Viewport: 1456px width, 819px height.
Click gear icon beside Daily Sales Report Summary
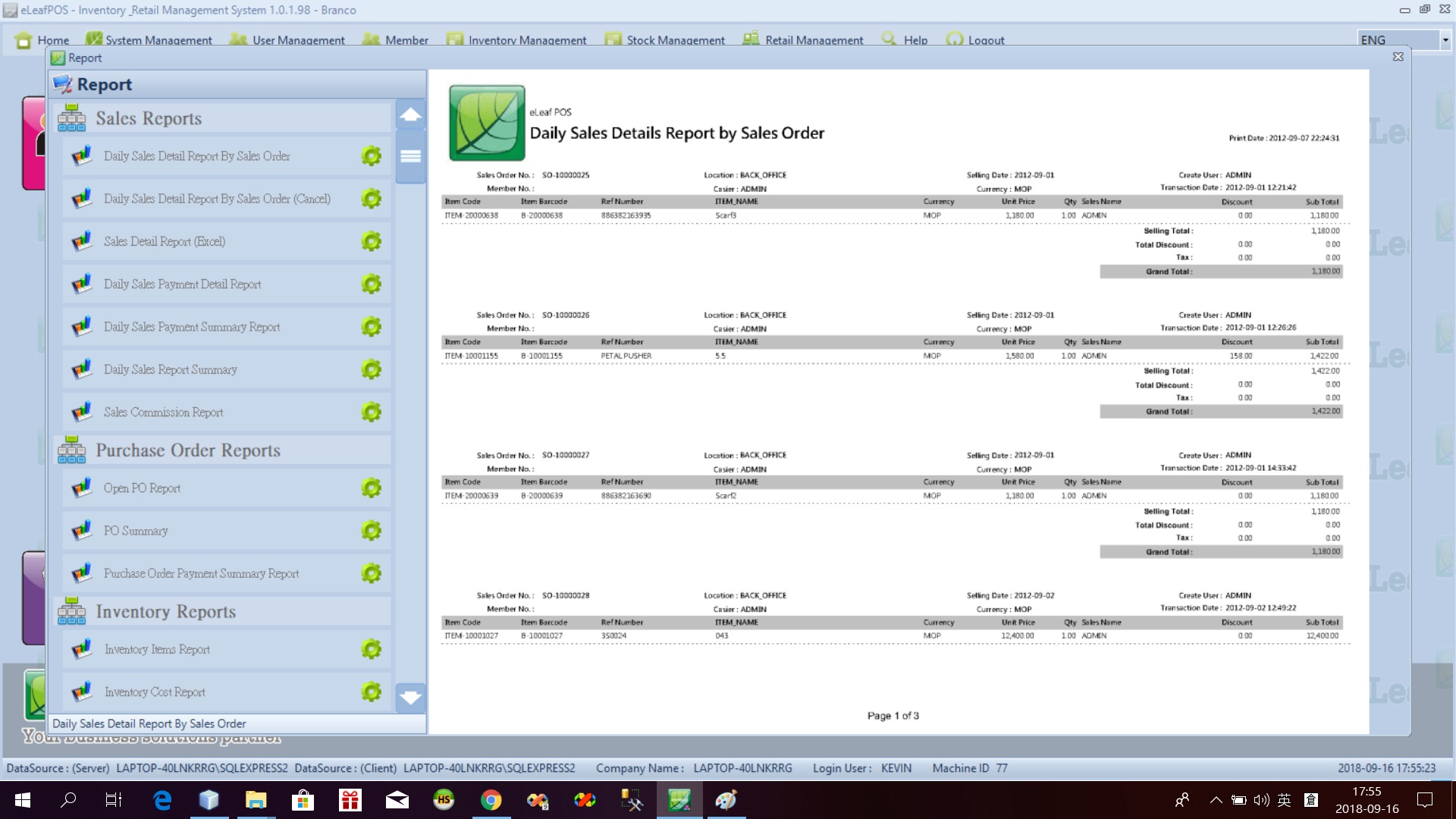tap(371, 369)
